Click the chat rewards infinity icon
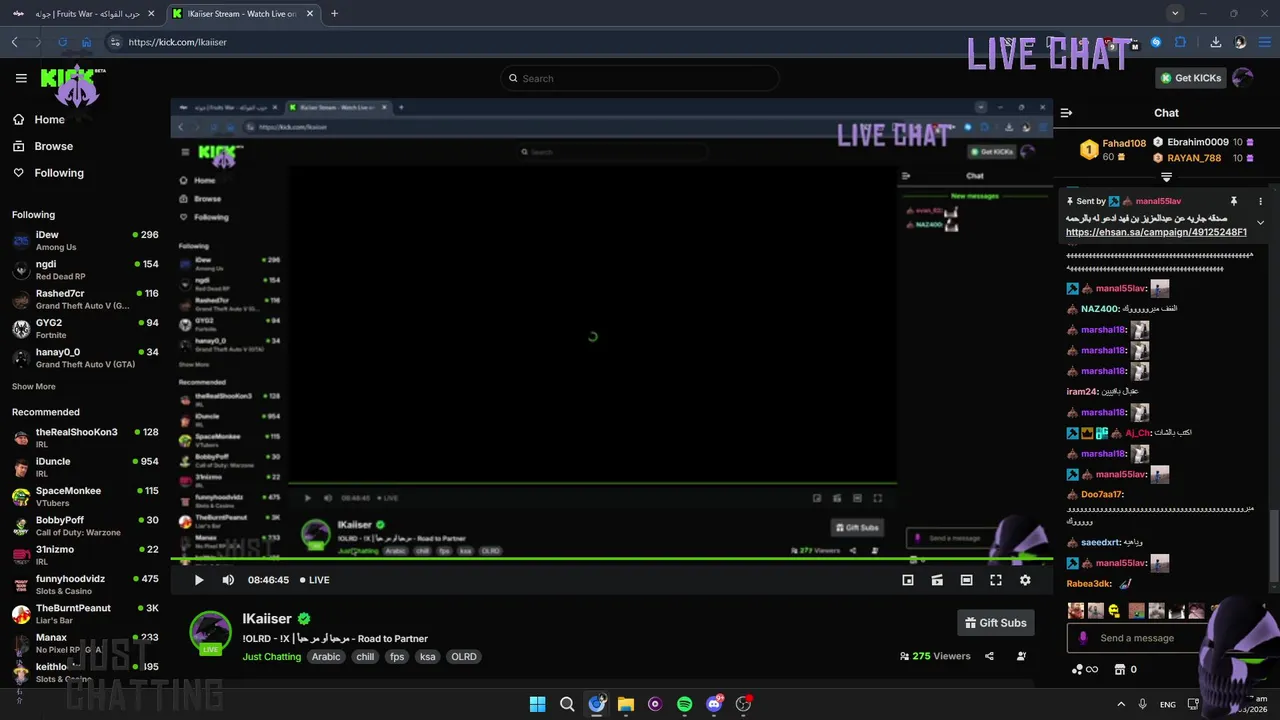 [1085, 669]
